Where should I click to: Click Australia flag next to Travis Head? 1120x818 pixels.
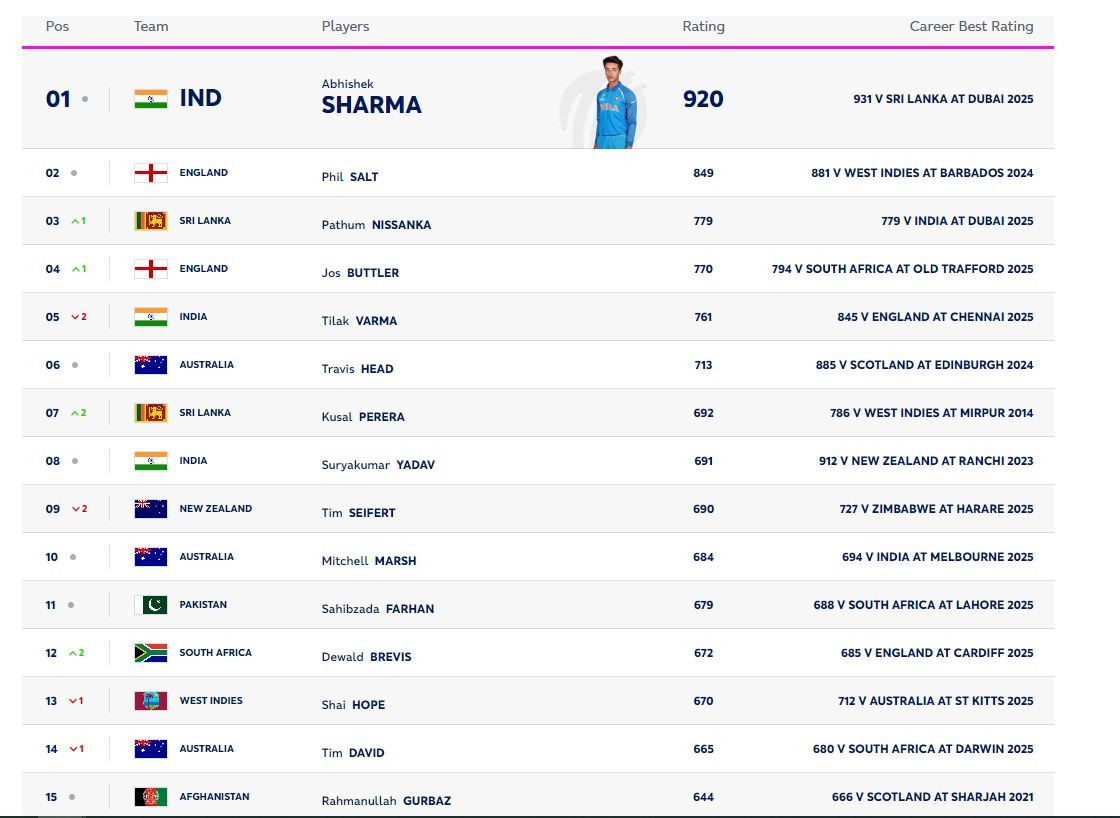pyautogui.click(x=151, y=365)
